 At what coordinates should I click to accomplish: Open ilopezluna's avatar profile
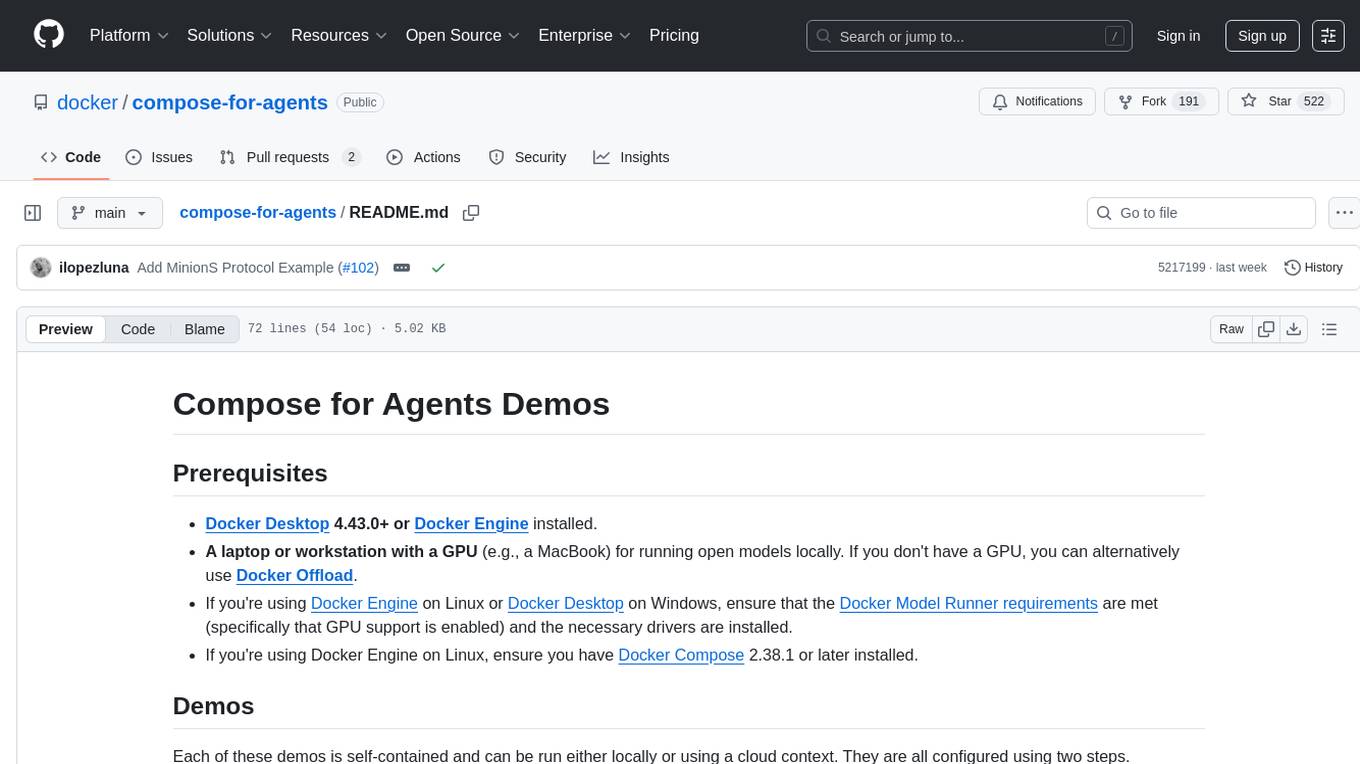(41, 268)
